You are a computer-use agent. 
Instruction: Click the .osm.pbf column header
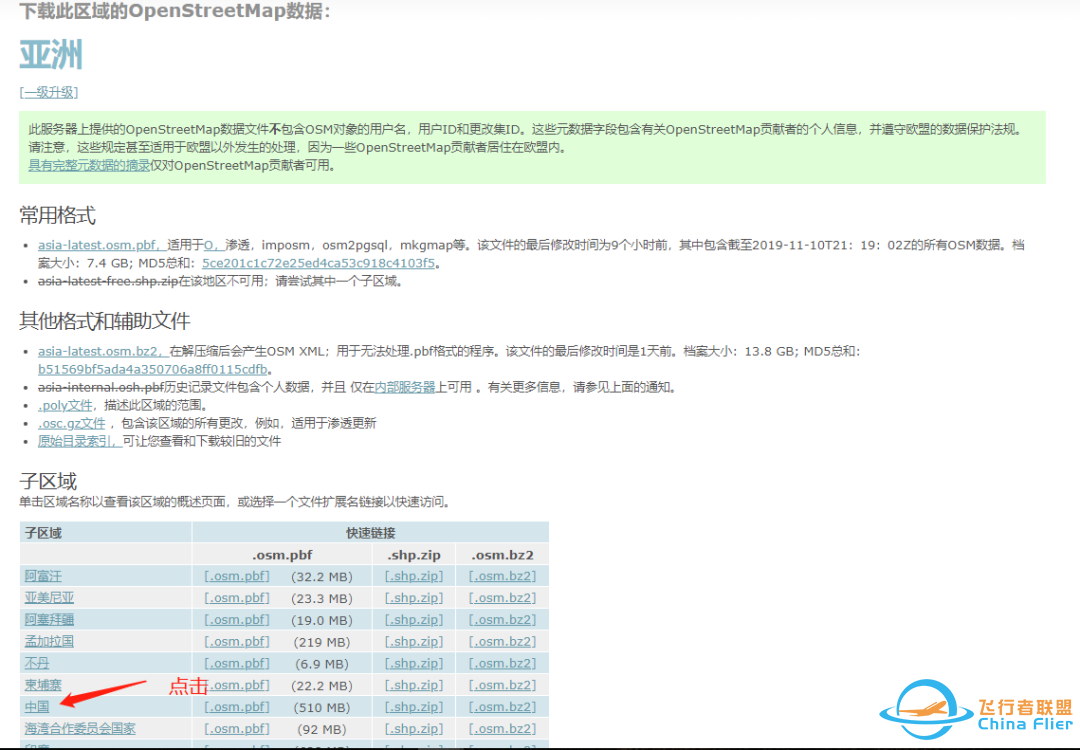pos(282,554)
